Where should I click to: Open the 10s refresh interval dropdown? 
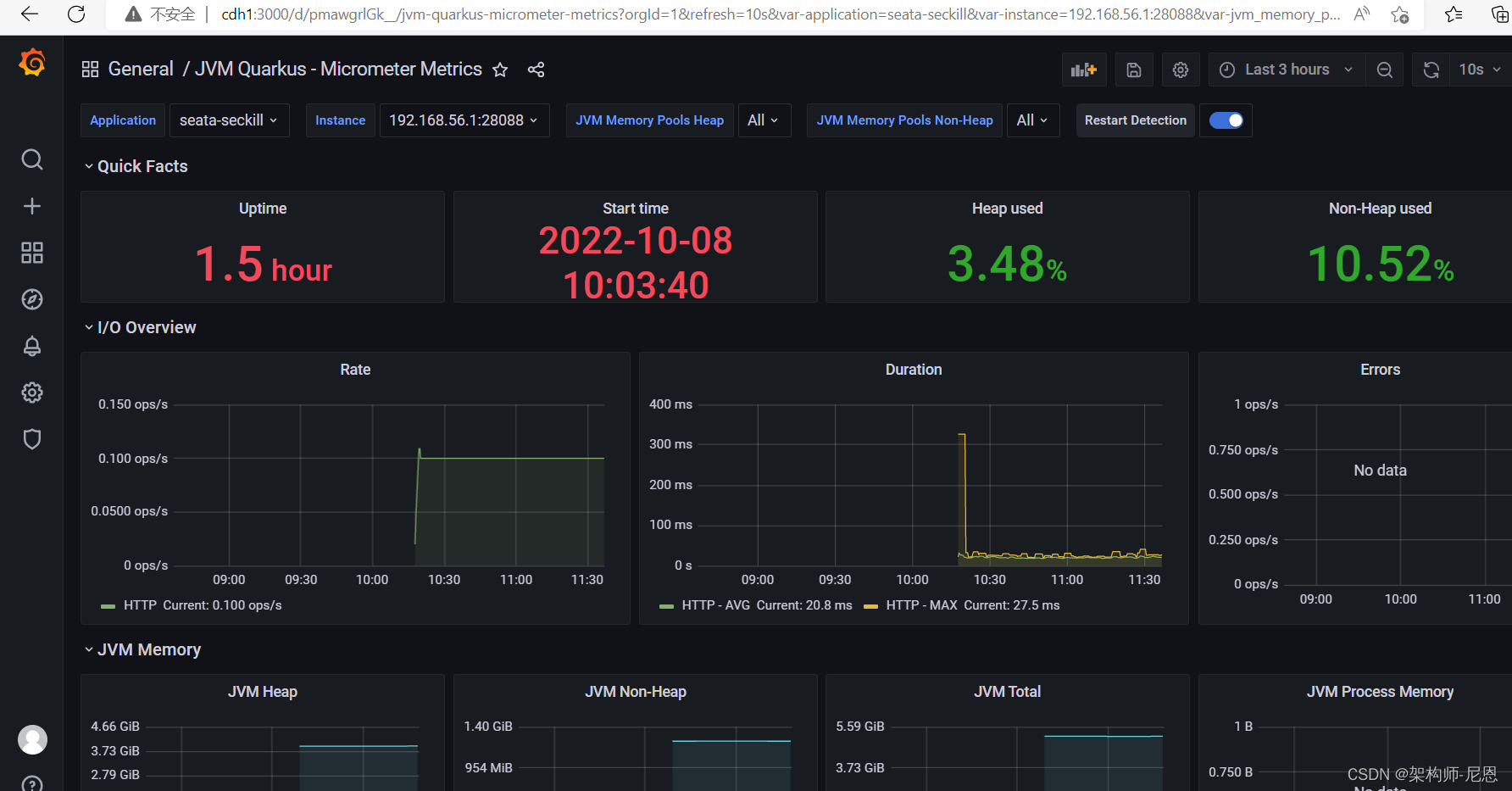point(1480,70)
